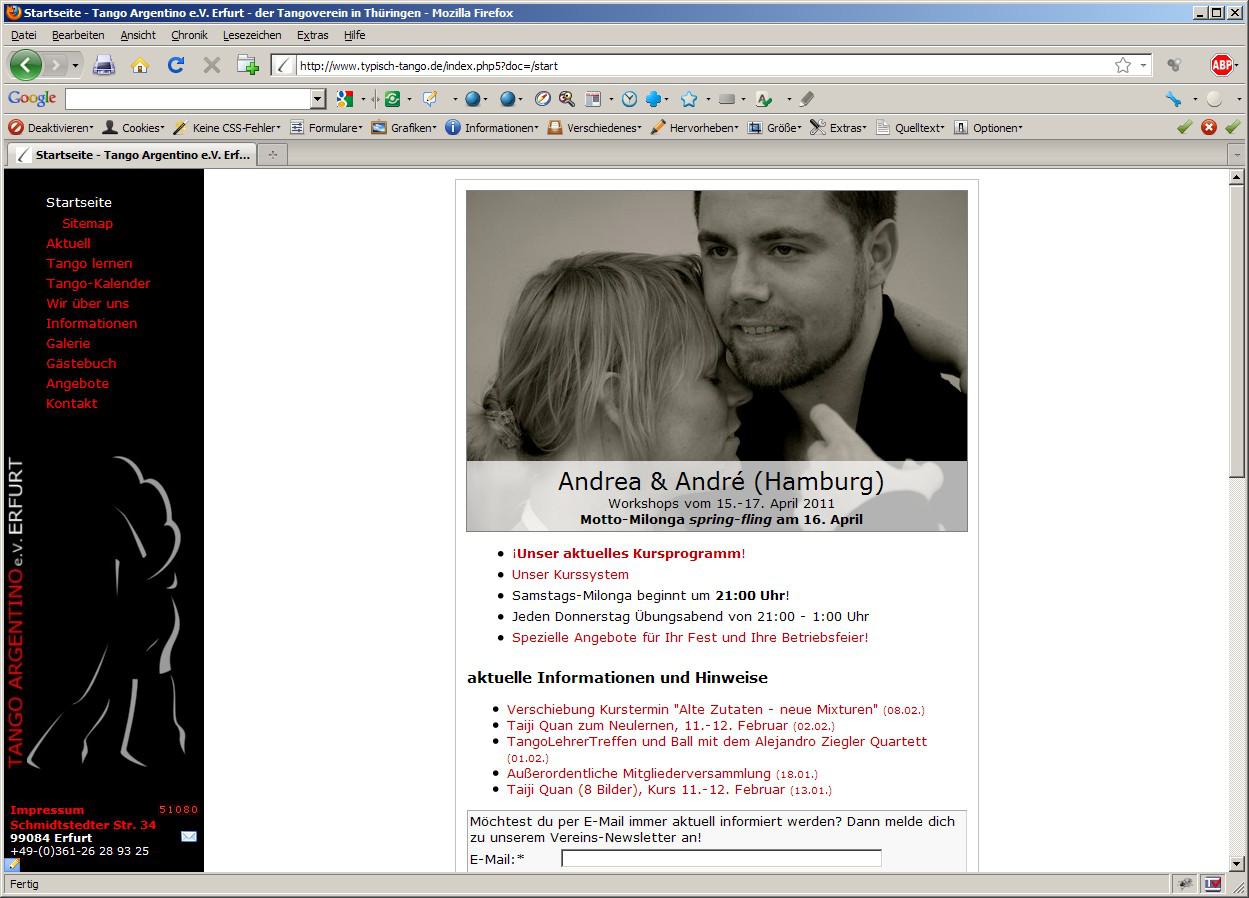Go to the home page icon
1249x898 pixels.
tap(140, 65)
